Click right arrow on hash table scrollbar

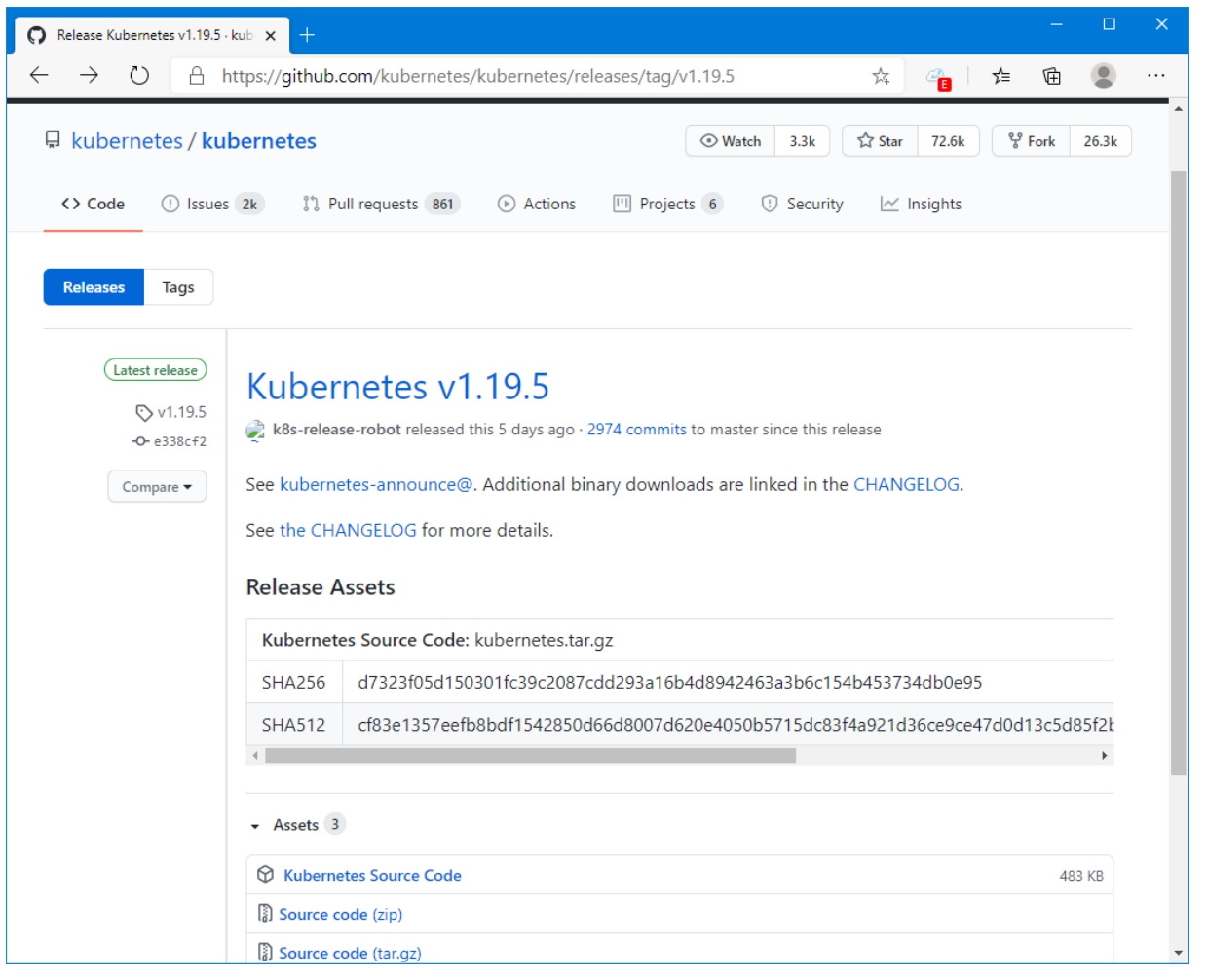[1104, 756]
